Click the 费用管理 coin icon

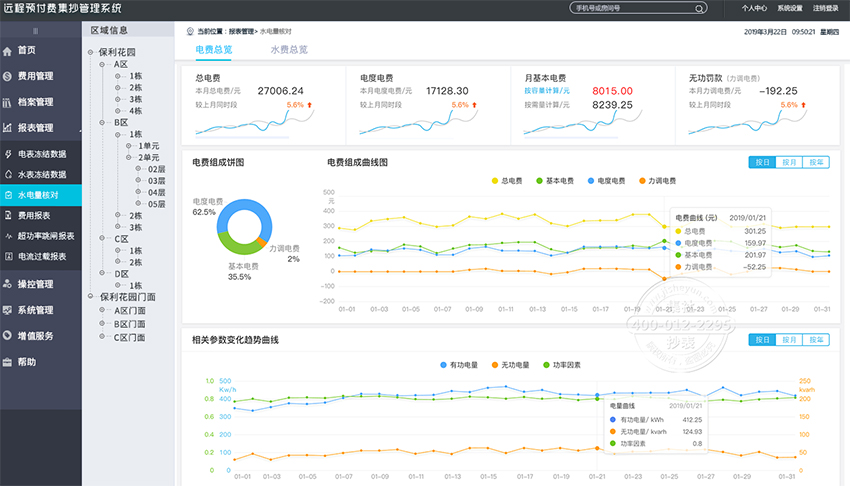pos(8,76)
